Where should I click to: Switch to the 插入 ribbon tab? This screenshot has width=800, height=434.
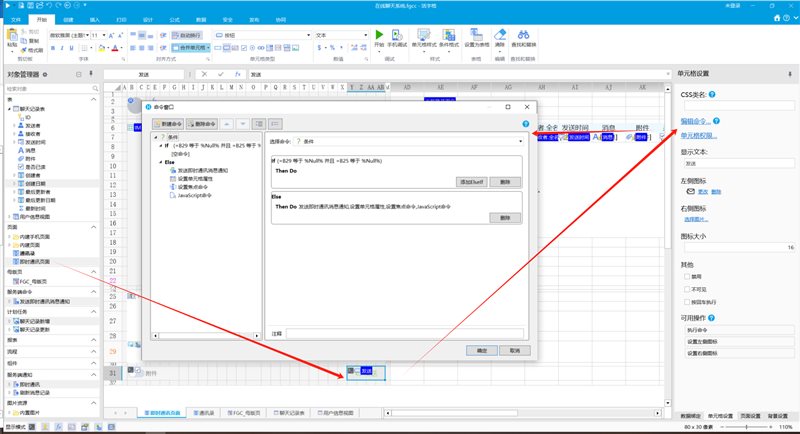(95, 19)
